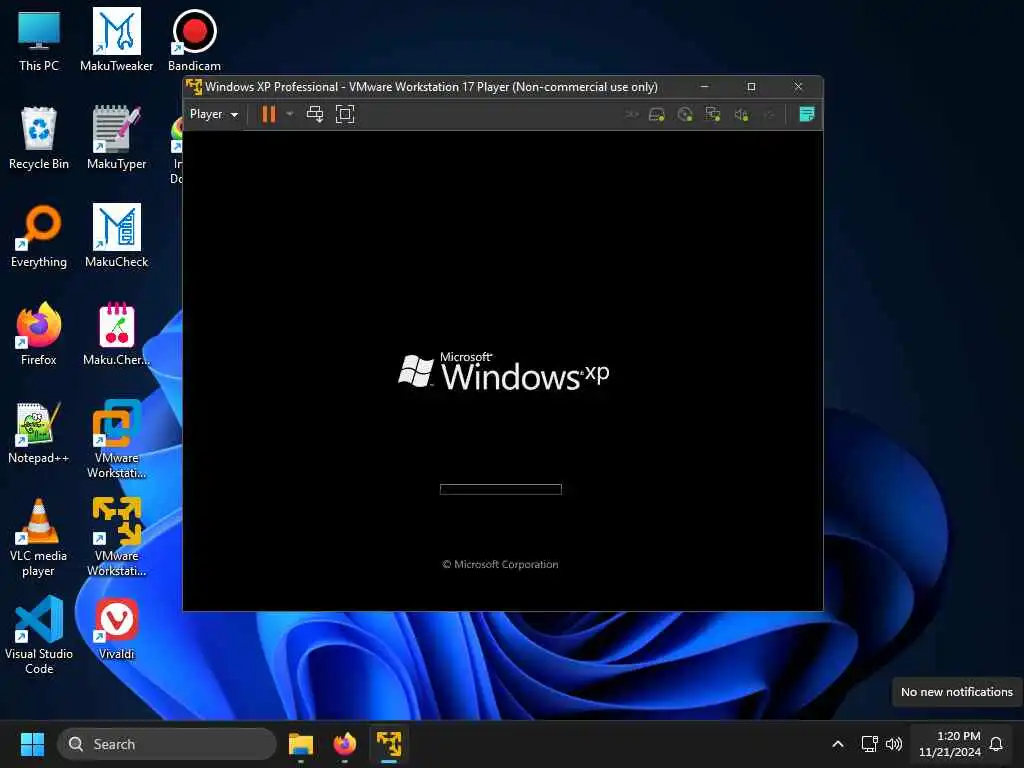This screenshot has height=768, width=1024.
Task: Select the Visual Studio Code shortcut
Action: [x=39, y=635]
